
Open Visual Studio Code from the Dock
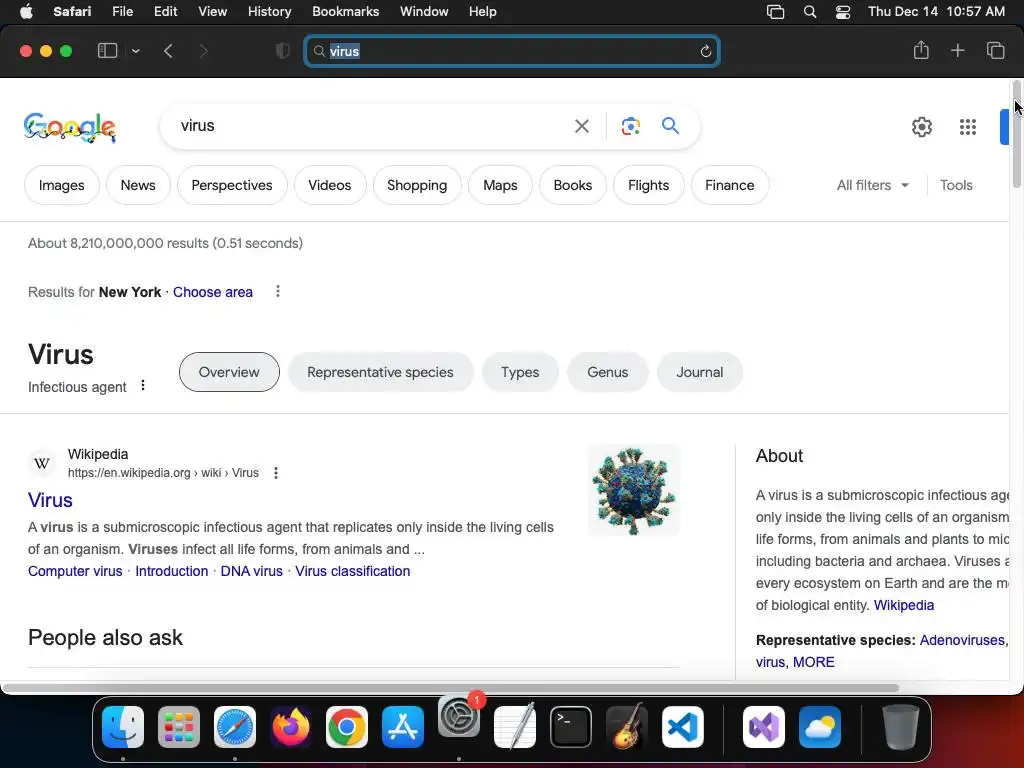tap(682, 727)
